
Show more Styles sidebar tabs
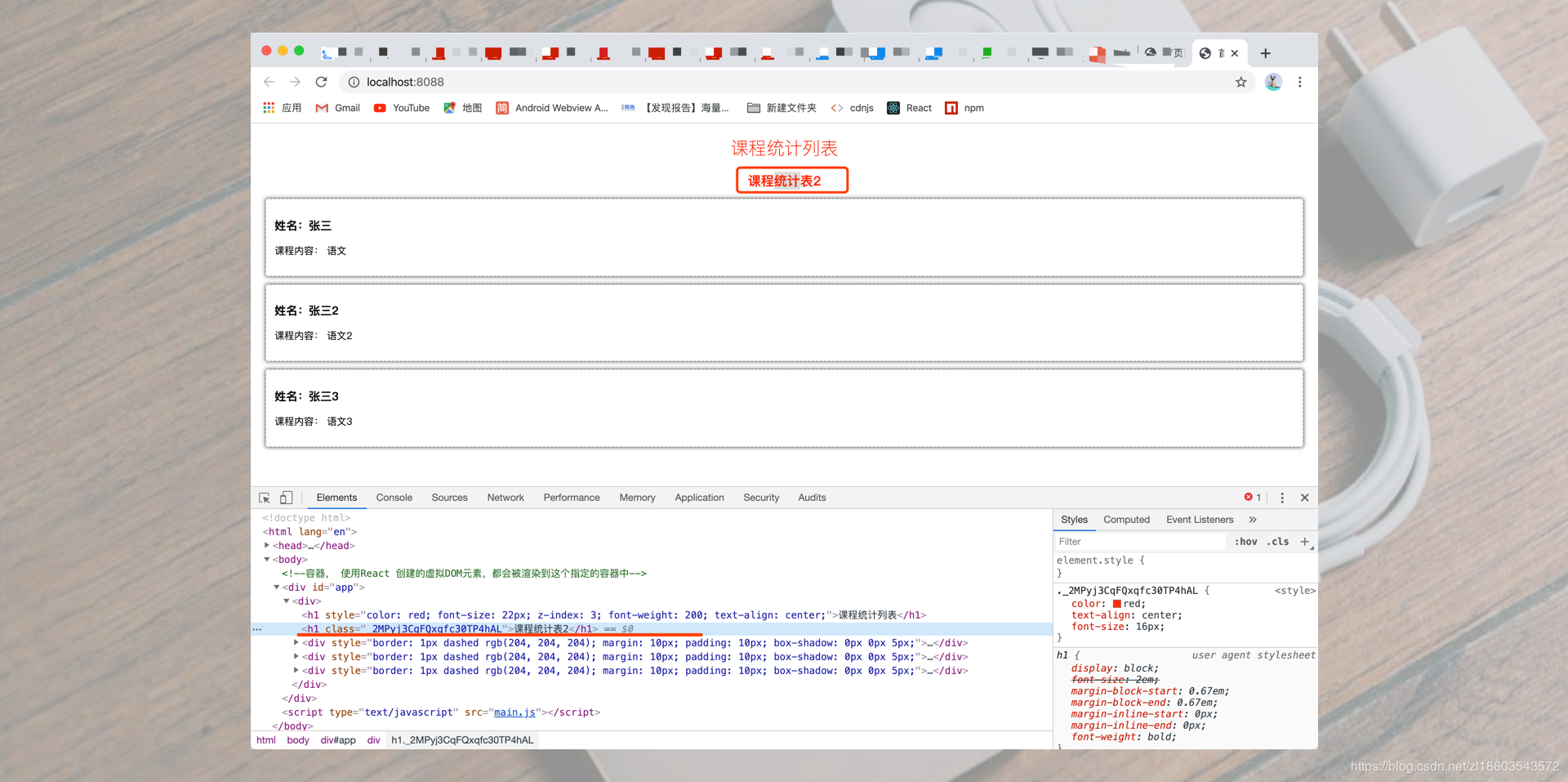(1253, 520)
